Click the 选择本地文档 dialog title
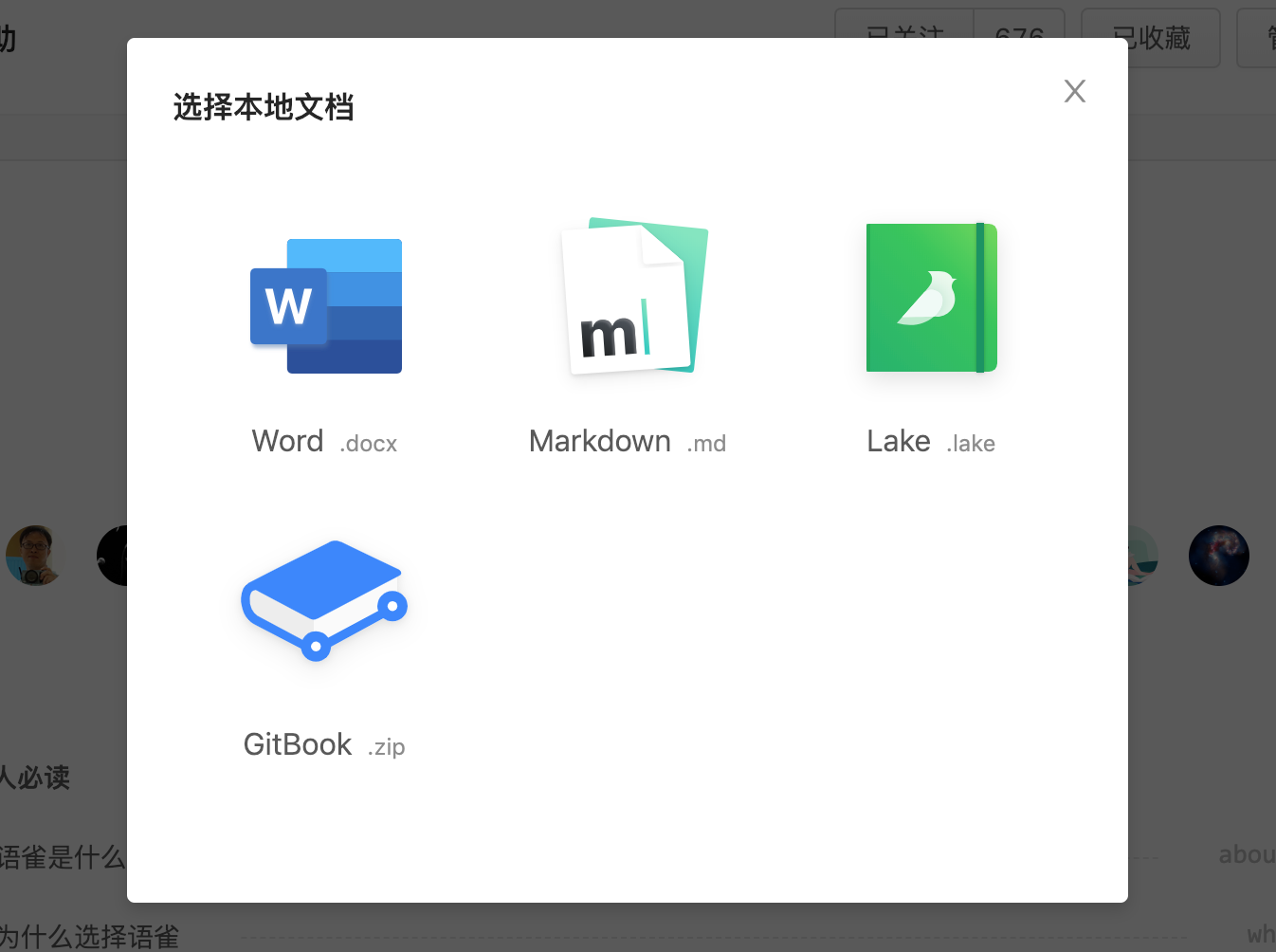The image size is (1276, 952). click(264, 107)
